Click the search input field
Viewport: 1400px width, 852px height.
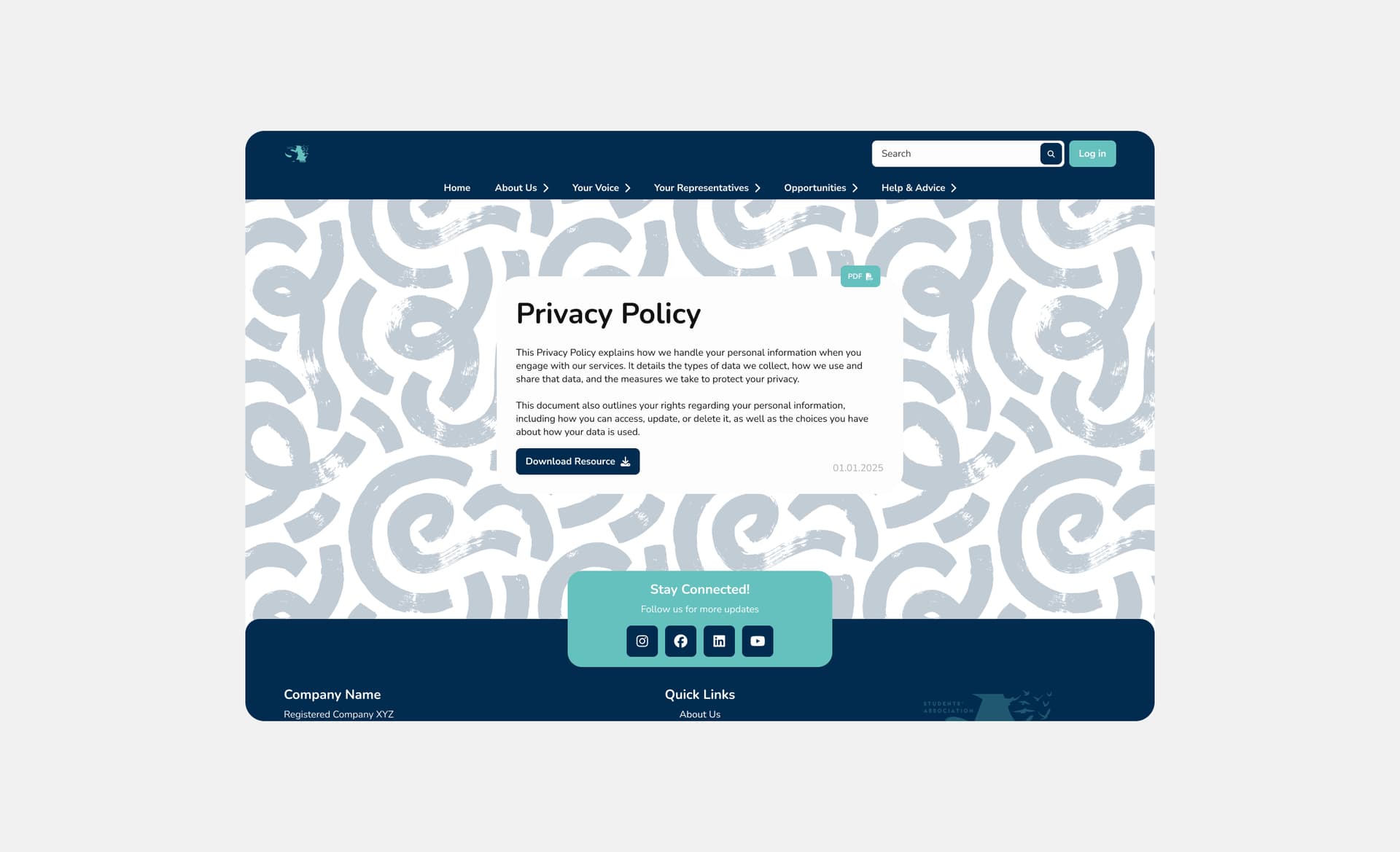click(955, 153)
